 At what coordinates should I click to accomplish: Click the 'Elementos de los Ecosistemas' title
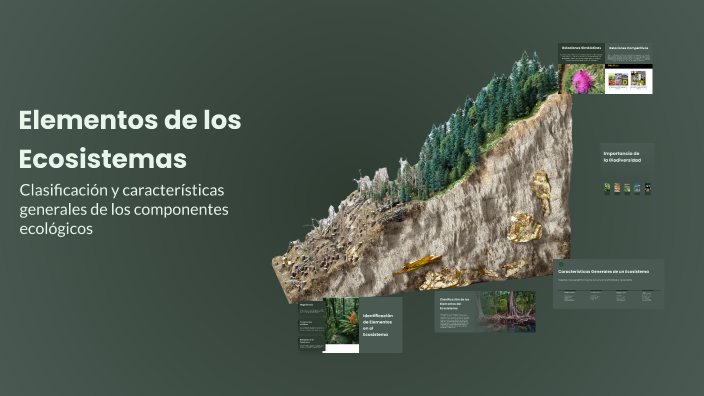130,139
